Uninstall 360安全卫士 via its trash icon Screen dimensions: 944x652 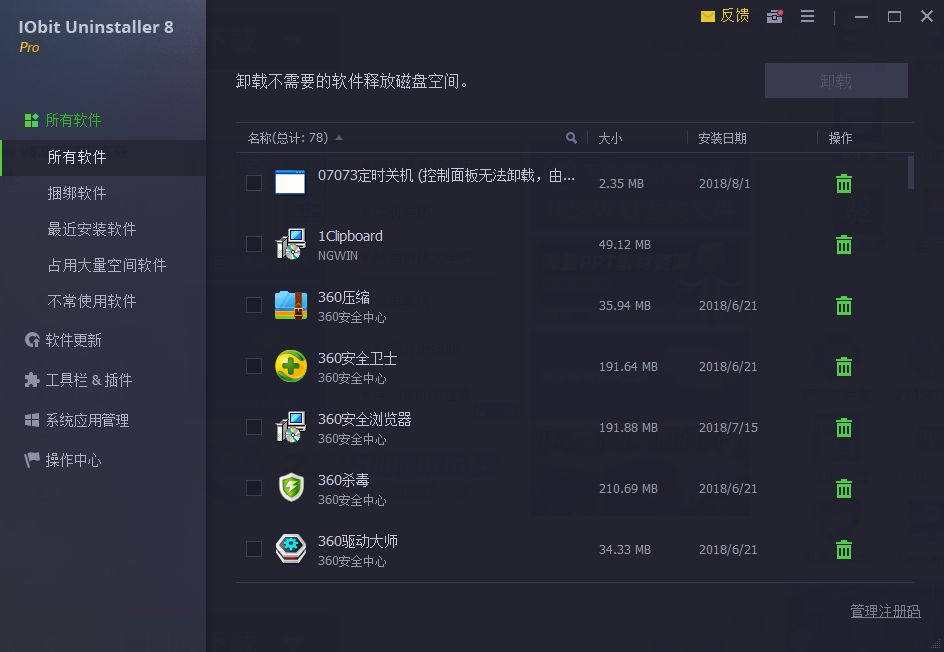pyautogui.click(x=843, y=366)
